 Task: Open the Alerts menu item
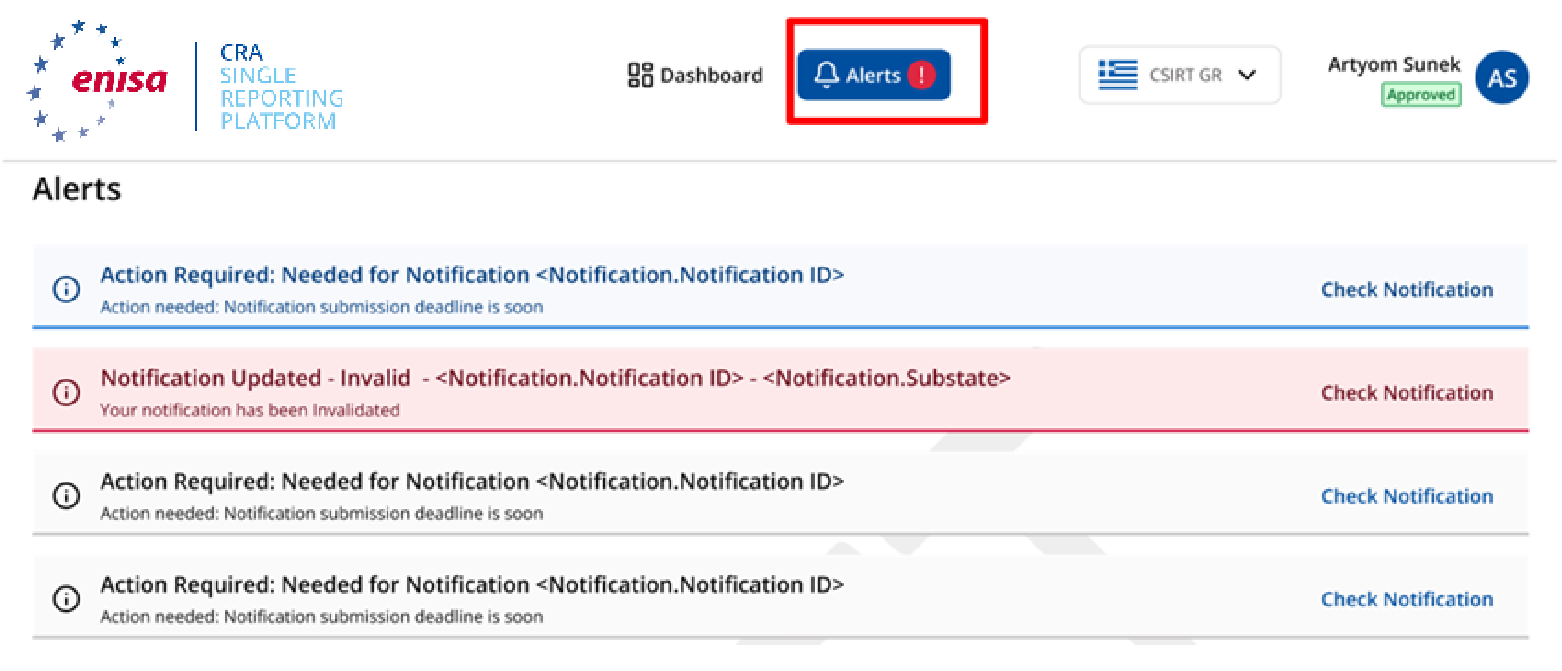click(x=873, y=75)
